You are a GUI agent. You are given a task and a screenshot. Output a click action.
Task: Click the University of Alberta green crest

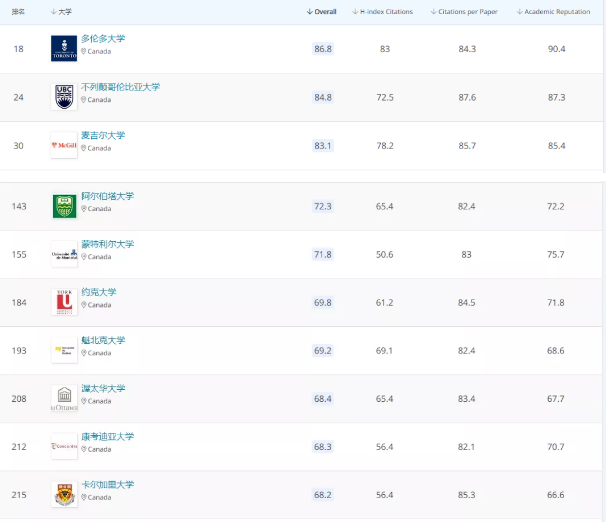[64, 206]
